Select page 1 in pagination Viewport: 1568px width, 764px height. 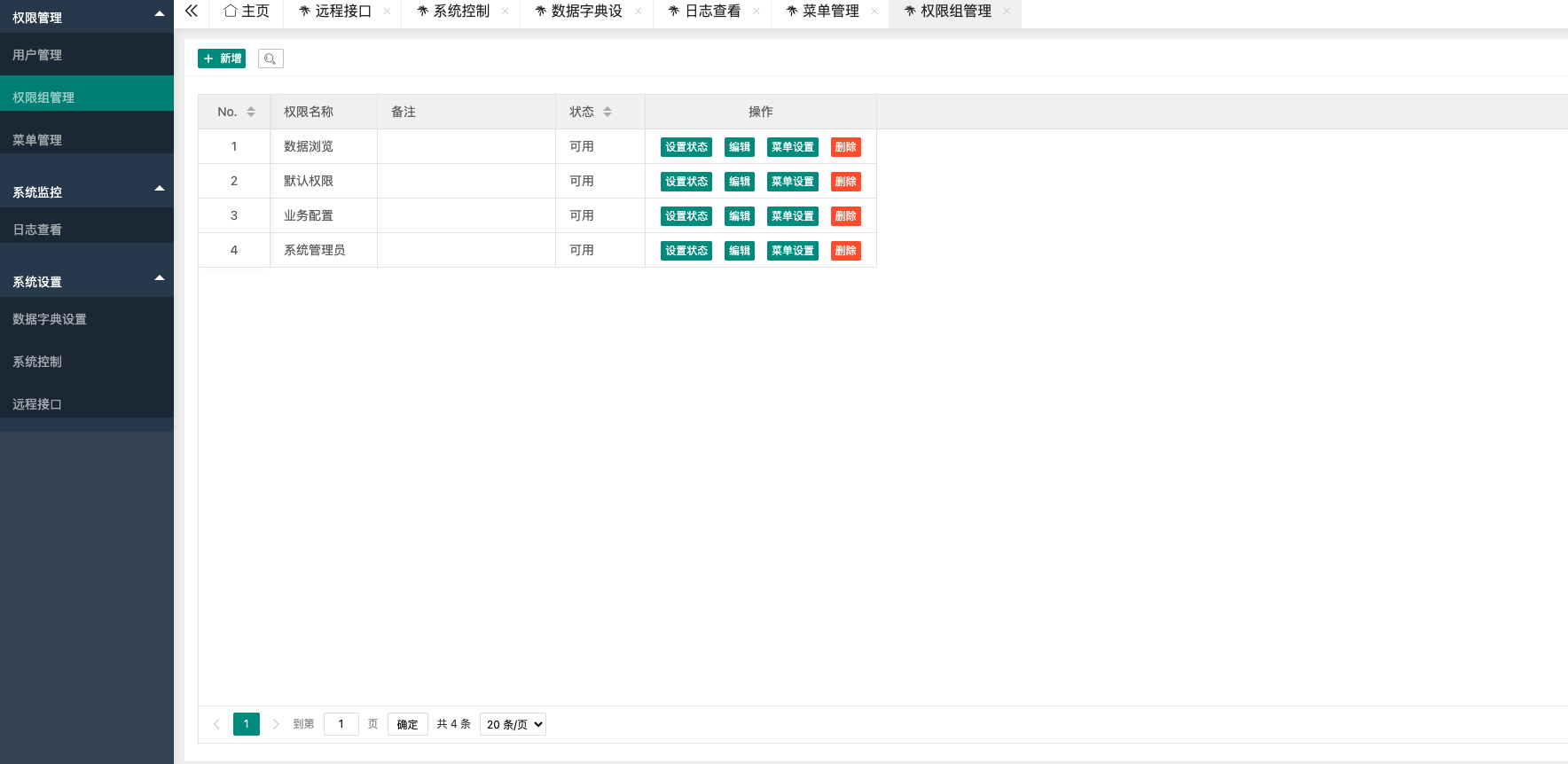247,724
